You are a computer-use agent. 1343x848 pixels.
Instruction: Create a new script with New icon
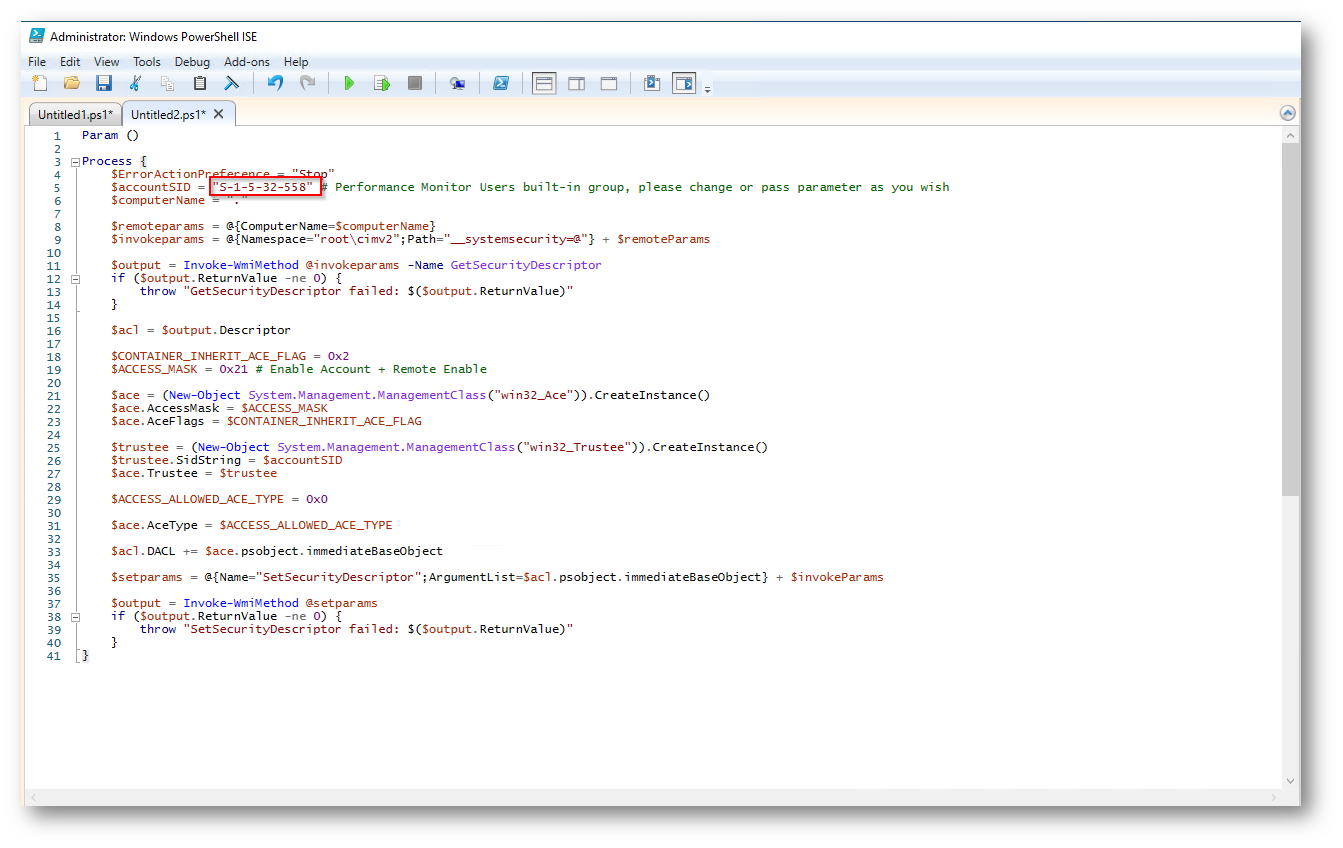click(40, 83)
